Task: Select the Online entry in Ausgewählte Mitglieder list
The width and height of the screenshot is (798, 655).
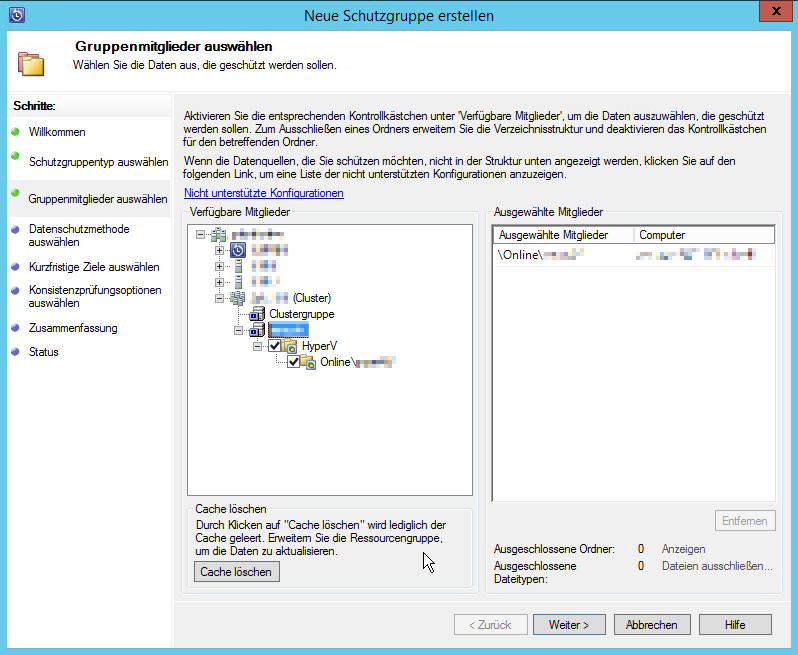Action: click(x=540, y=256)
